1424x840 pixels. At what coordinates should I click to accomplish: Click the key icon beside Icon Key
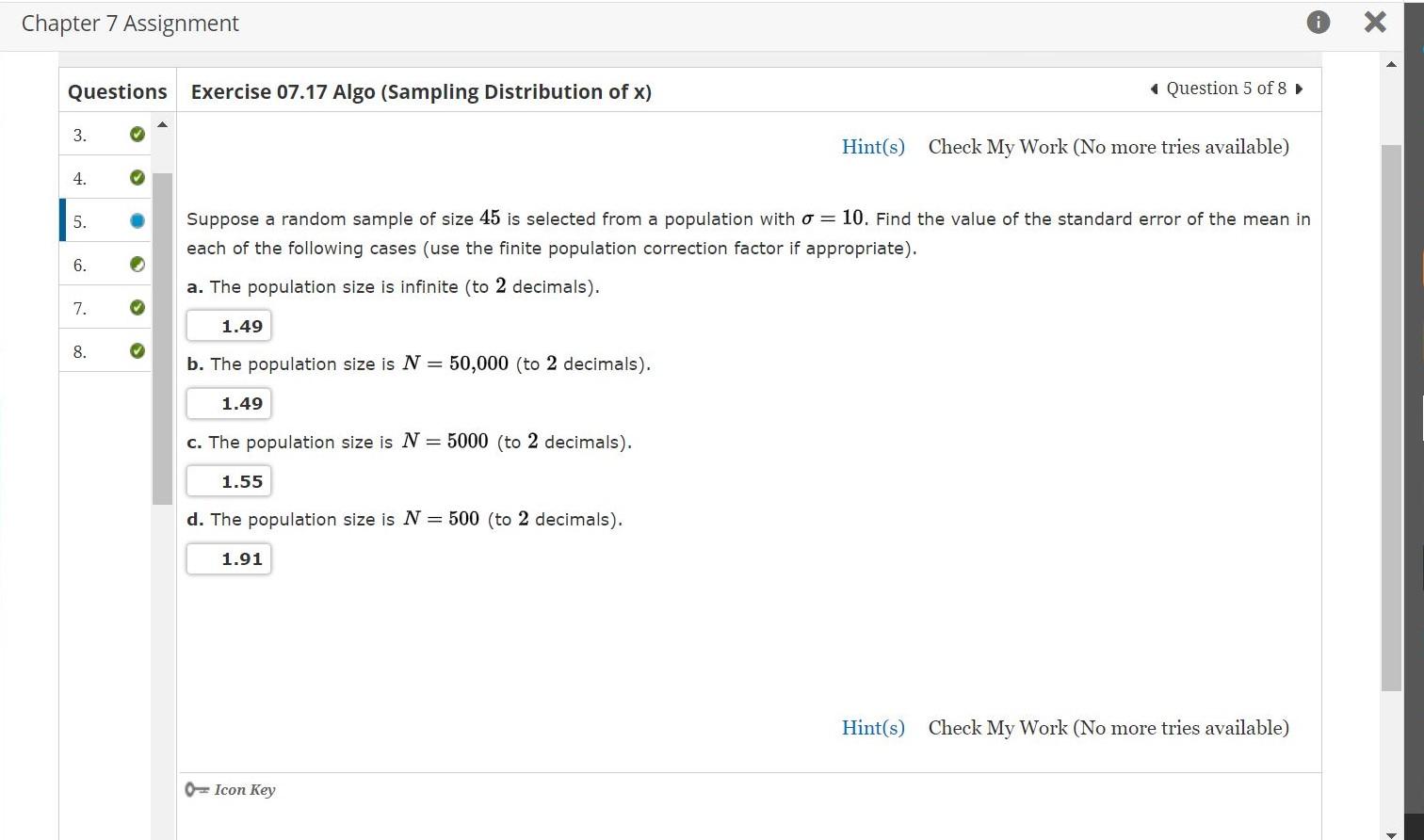[195, 789]
